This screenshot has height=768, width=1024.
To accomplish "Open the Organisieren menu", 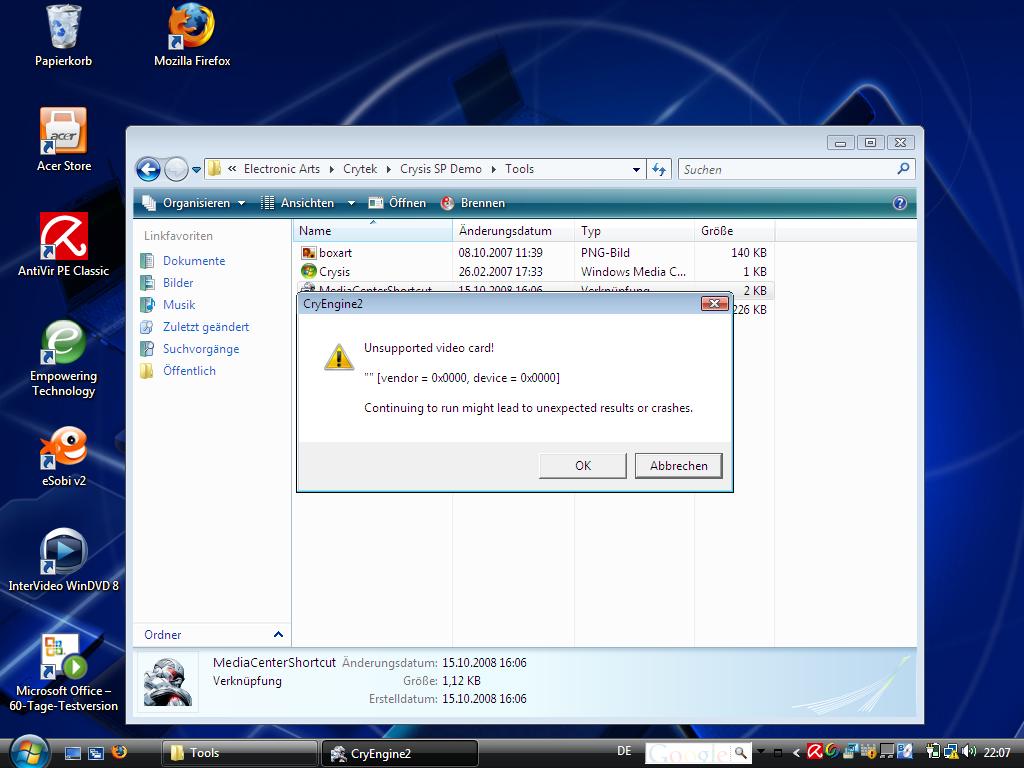I will 194,203.
